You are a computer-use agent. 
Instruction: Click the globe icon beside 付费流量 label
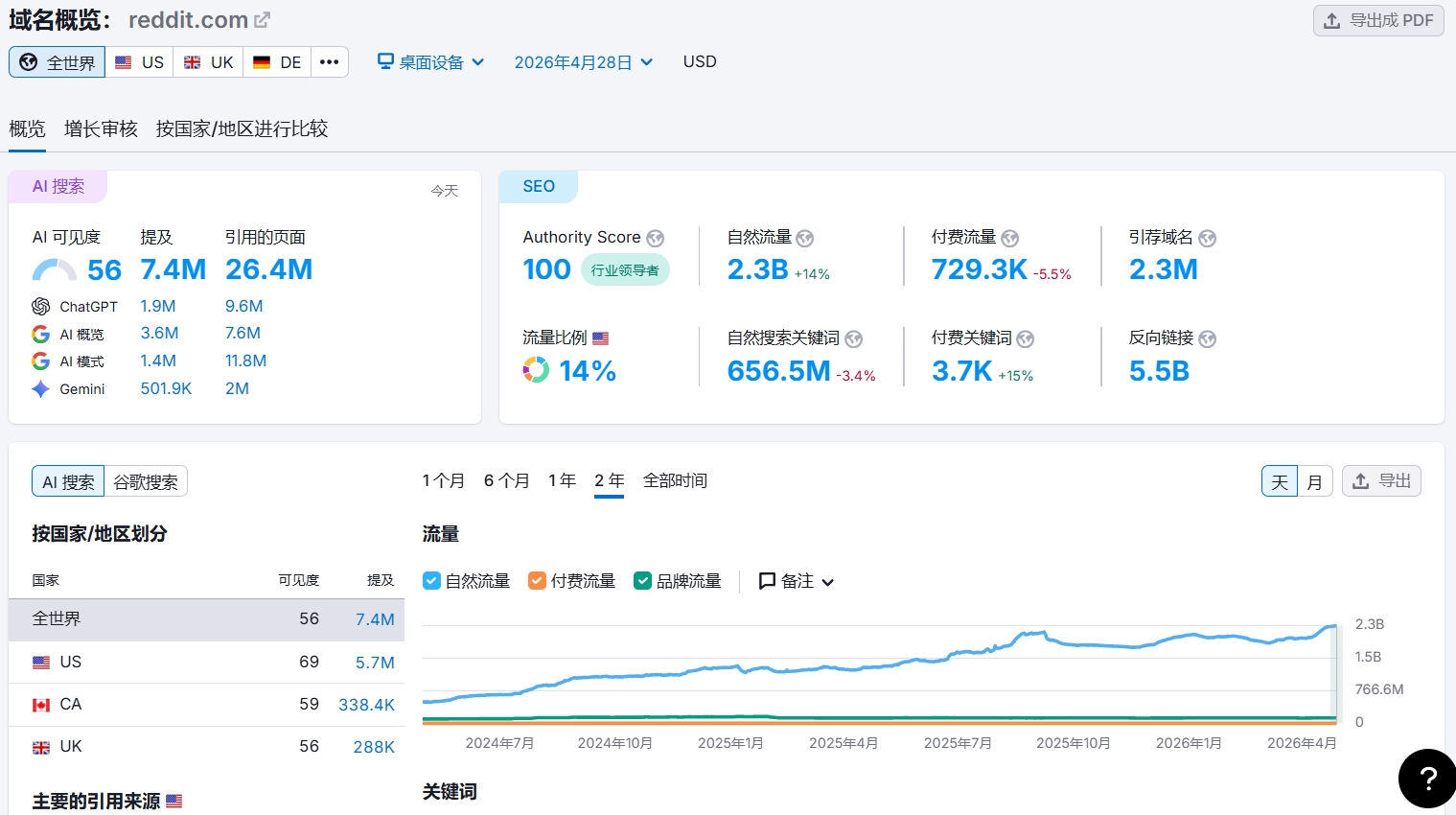pos(1010,238)
